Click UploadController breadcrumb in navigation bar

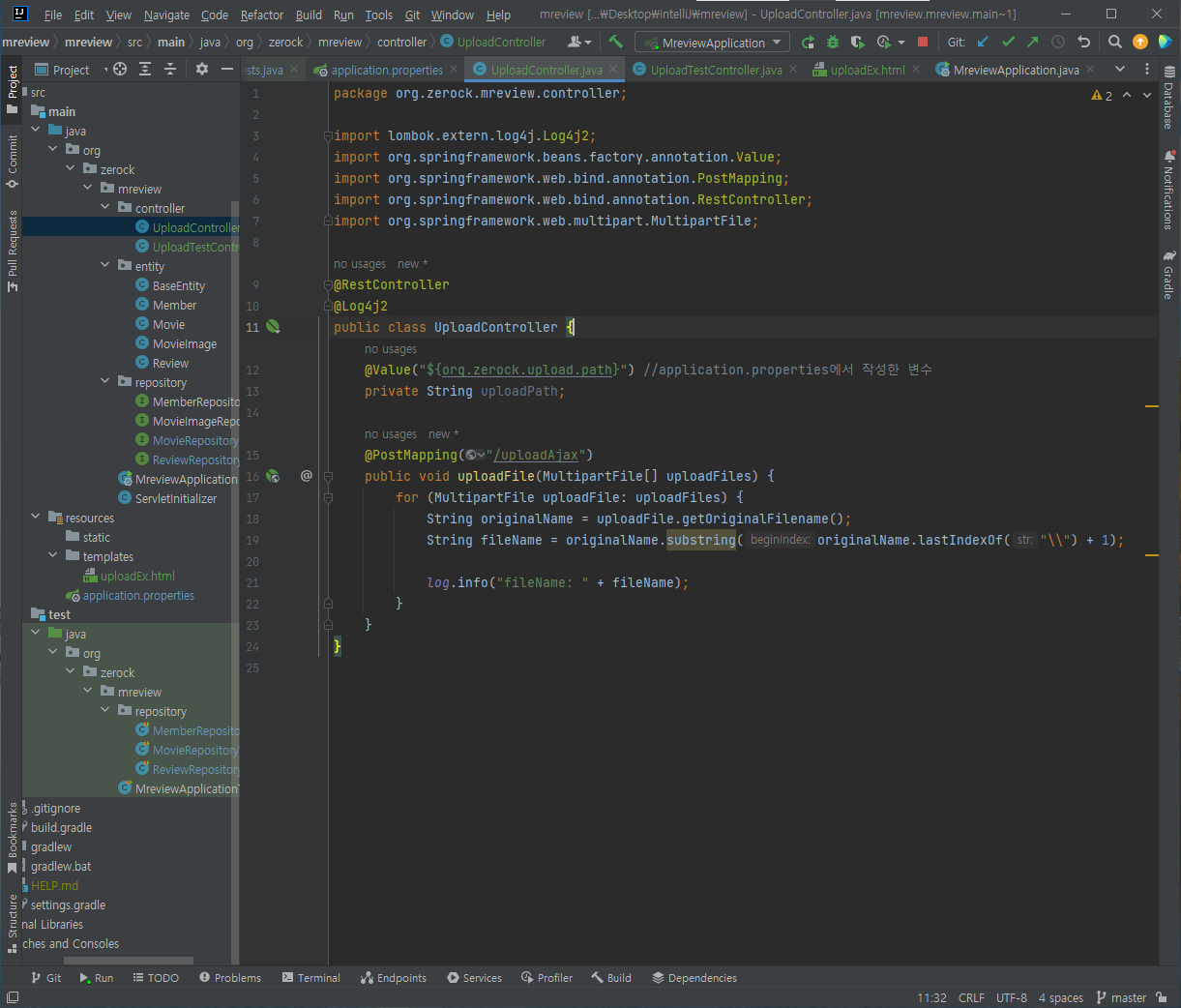tap(493, 42)
